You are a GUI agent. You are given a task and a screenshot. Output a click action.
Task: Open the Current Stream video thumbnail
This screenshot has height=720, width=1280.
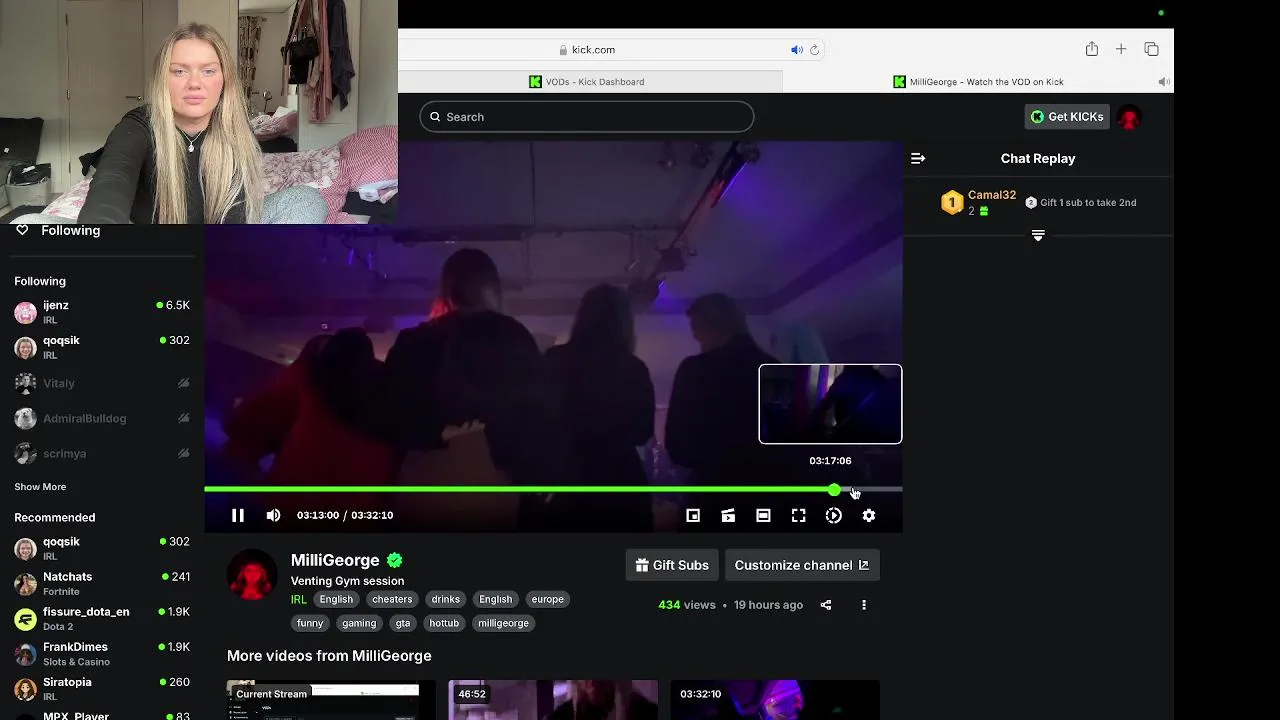pos(331,700)
